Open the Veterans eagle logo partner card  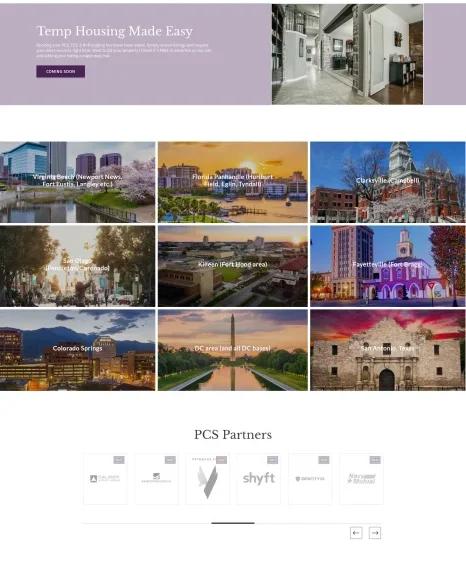click(x=207, y=479)
